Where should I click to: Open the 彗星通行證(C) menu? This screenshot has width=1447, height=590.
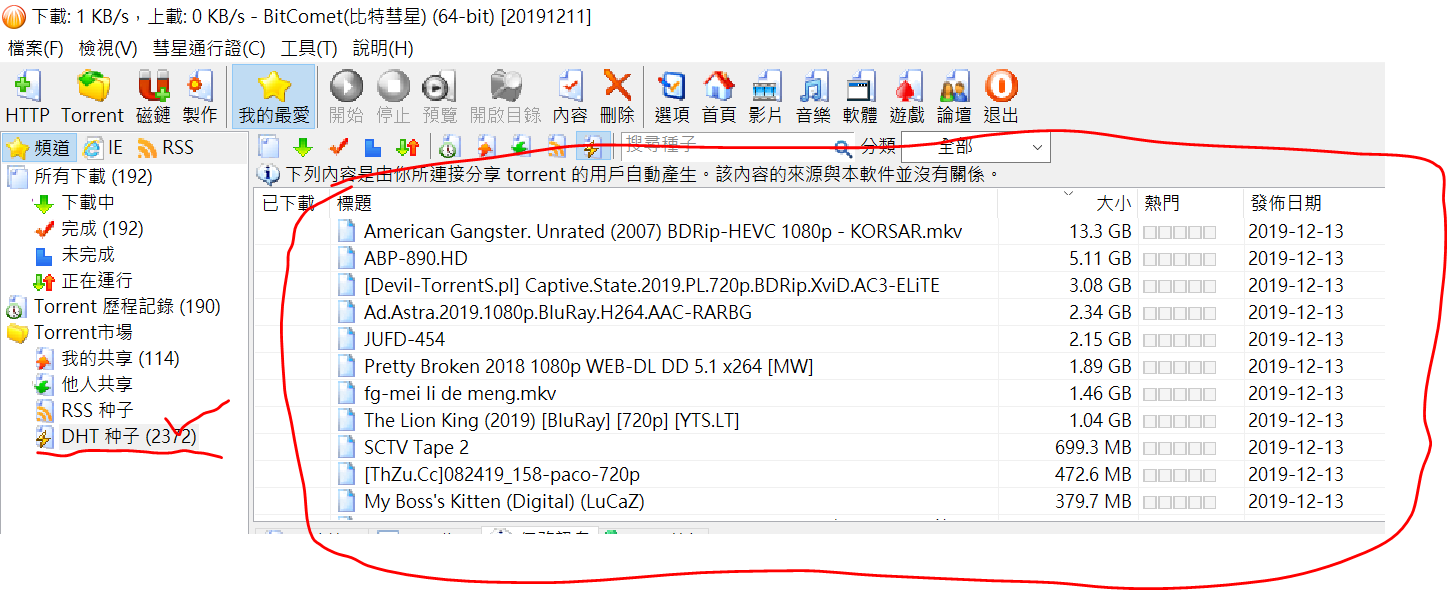point(209,48)
